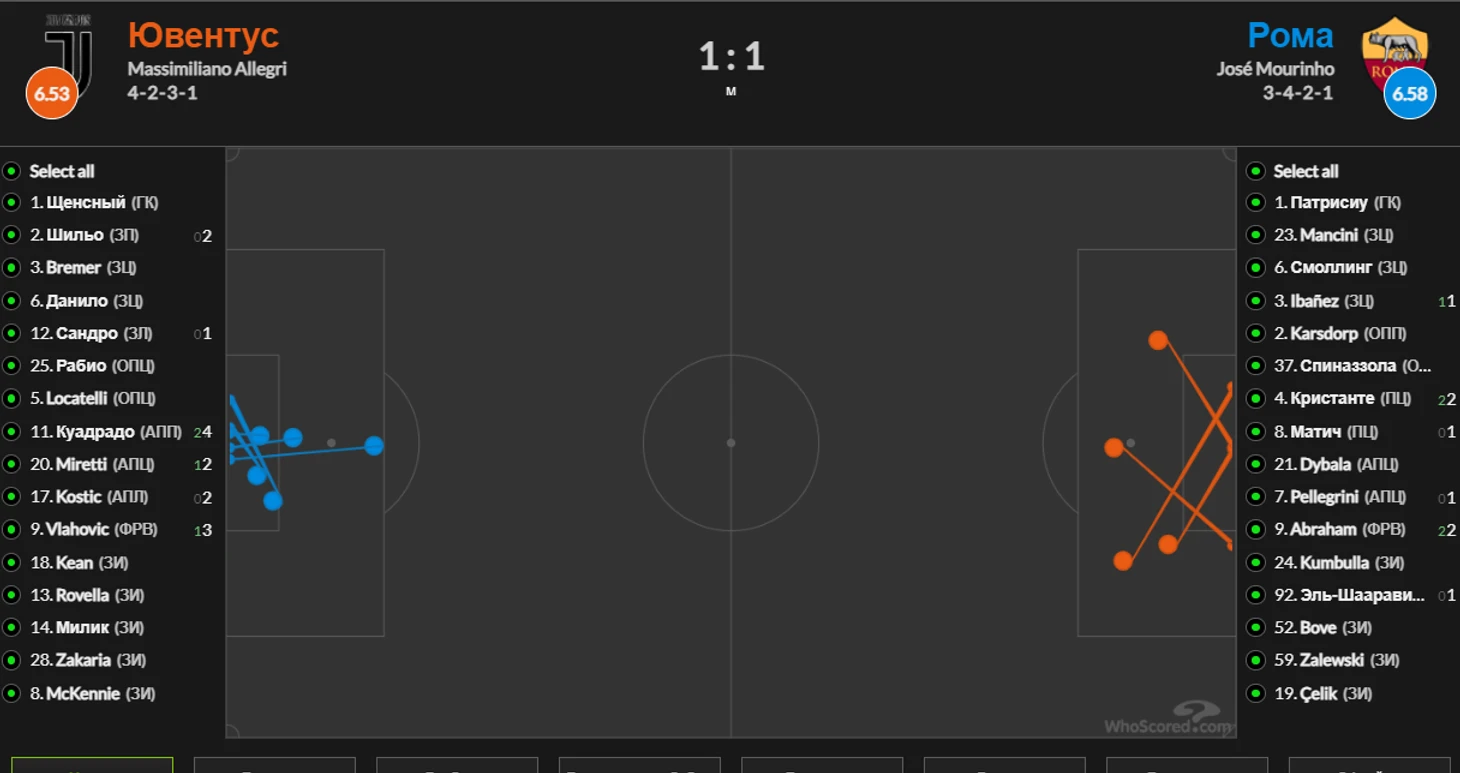Click the Ювентус team name link

coord(203,35)
